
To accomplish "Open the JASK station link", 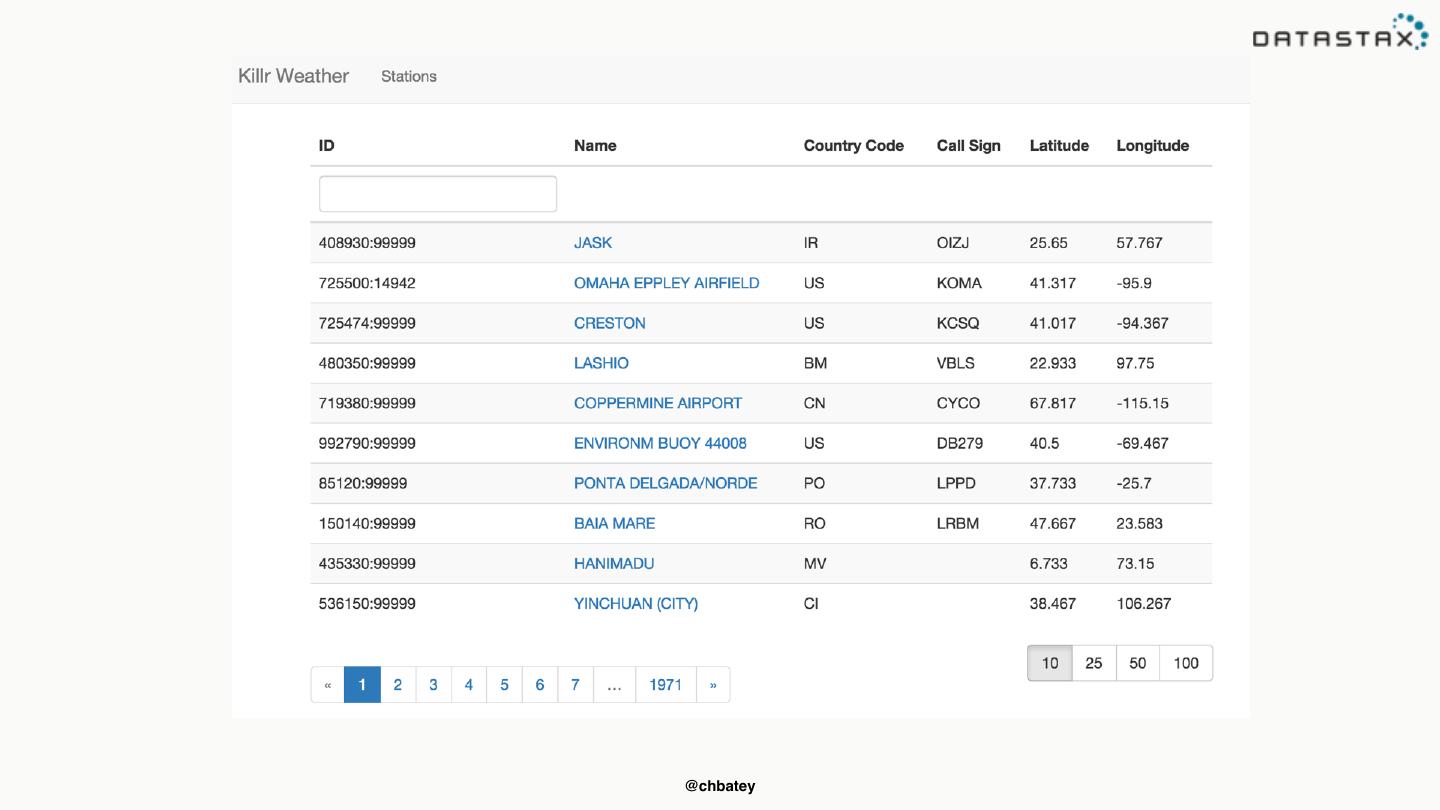I will pos(592,243).
